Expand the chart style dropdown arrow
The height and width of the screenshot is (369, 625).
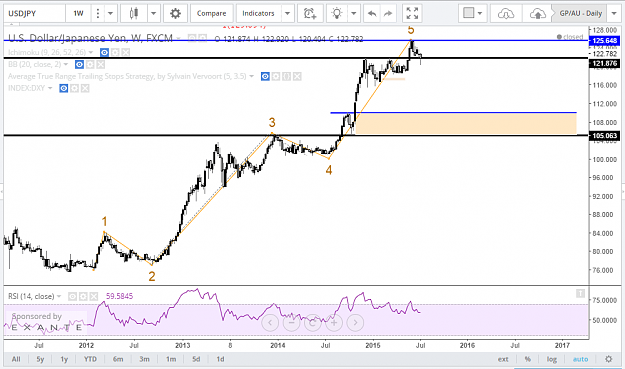pyautogui.click(x=153, y=14)
